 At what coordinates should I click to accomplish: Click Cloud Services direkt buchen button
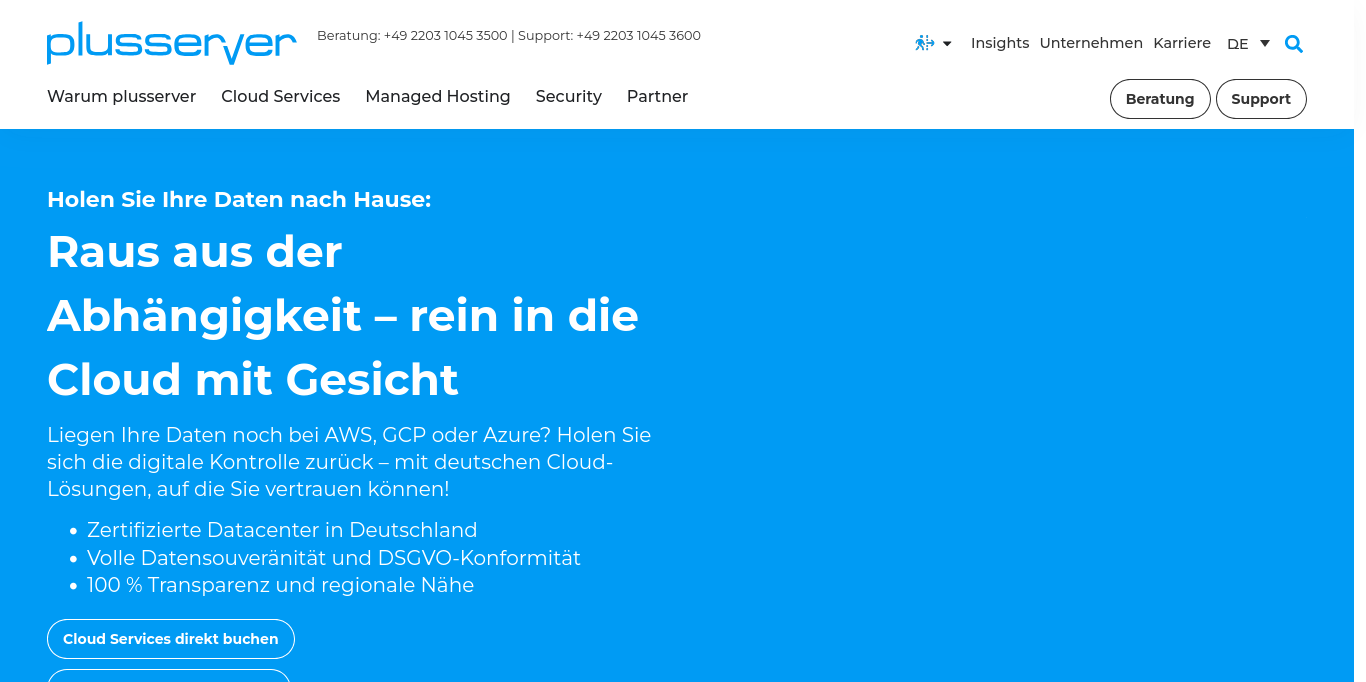171,639
